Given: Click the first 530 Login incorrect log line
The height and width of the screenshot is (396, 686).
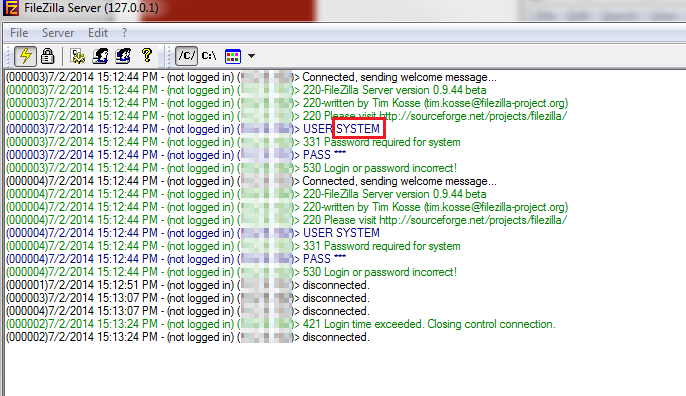Looking at the screenshot, I should [231, 168].
